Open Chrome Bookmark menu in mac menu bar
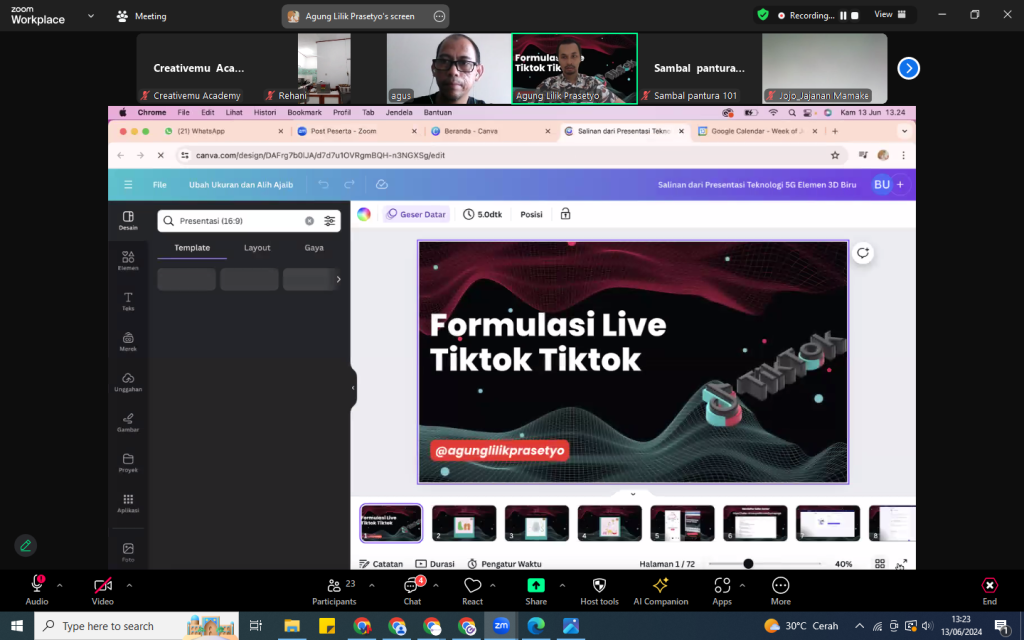This screenshot has width=1024, height=640. pos(304,112)
